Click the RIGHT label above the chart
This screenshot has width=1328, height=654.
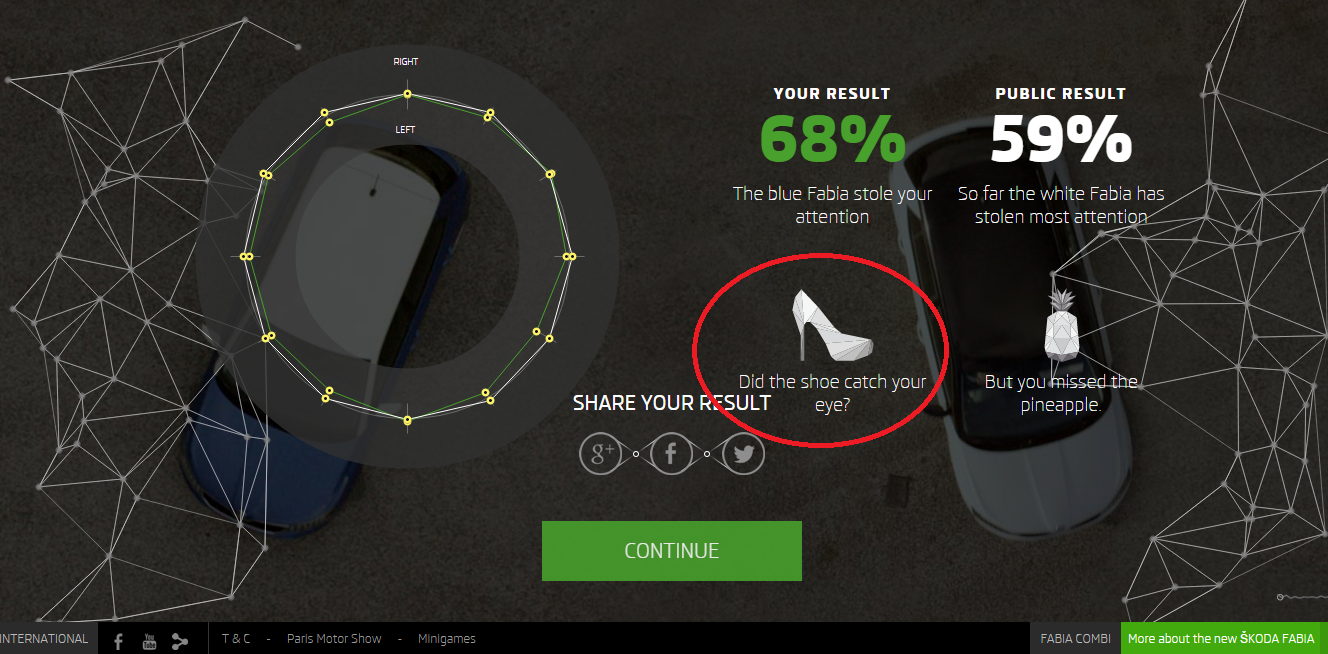406,62
